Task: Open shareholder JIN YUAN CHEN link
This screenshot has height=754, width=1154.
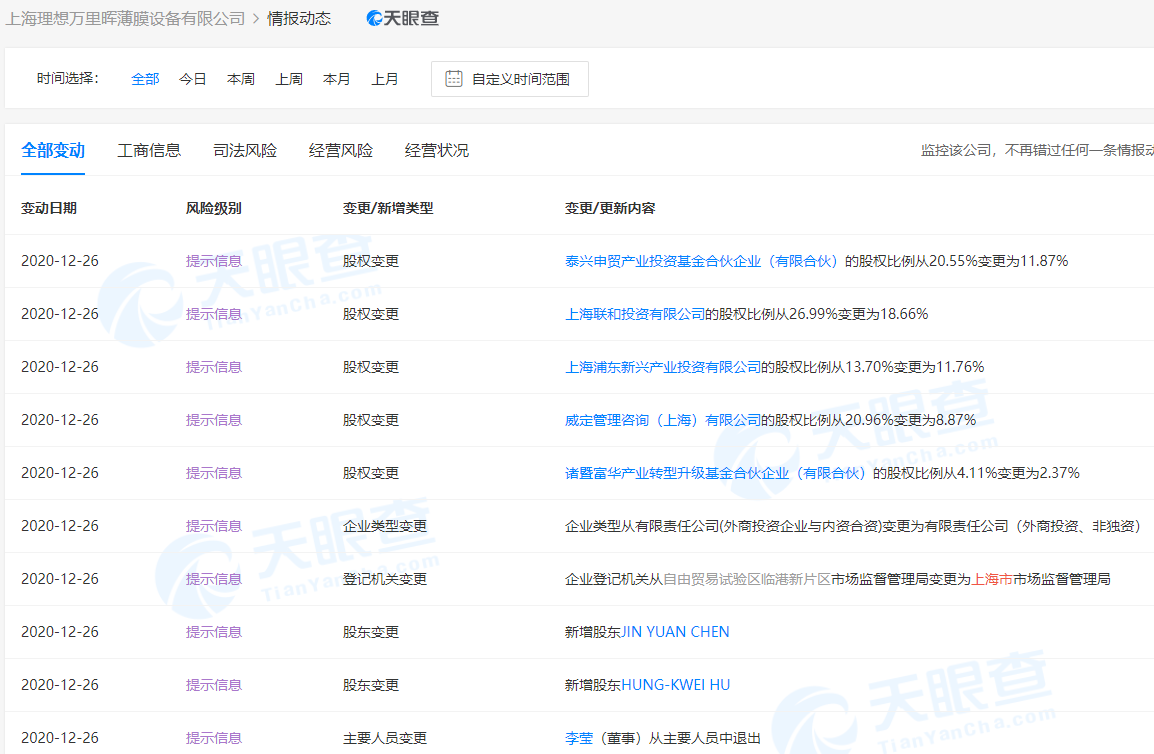Action: click(676, 632)
